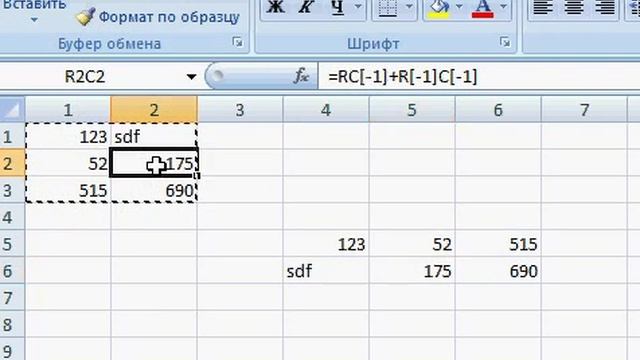Select cell with sdf in row 6
This screenshot has width=640, height=360.
coord(326,271)
